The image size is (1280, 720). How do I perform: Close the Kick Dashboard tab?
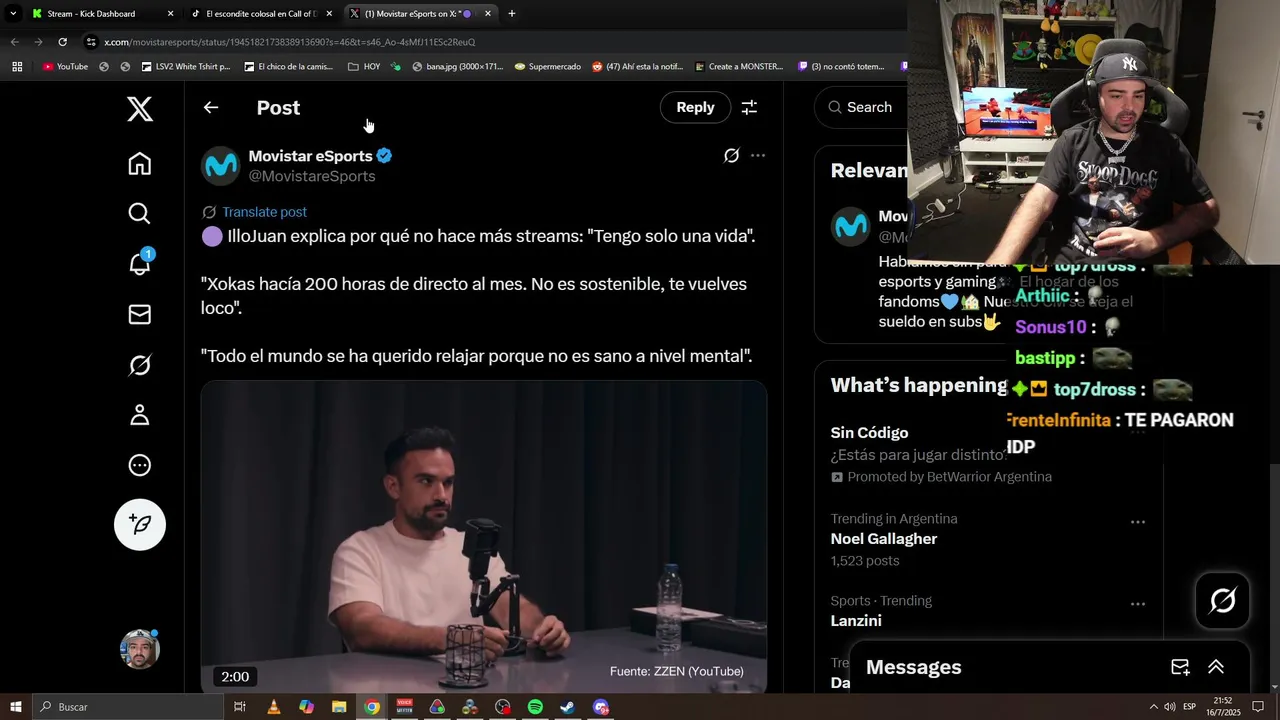170,14
